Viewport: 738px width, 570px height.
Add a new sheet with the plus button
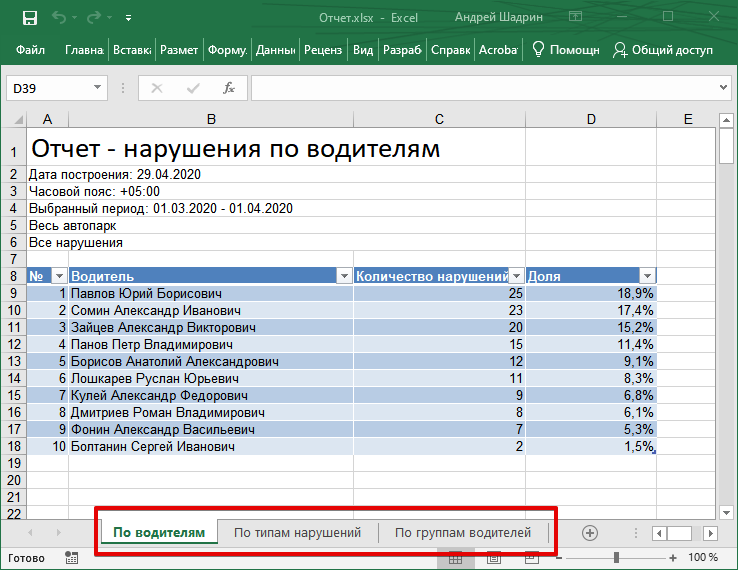590,533
